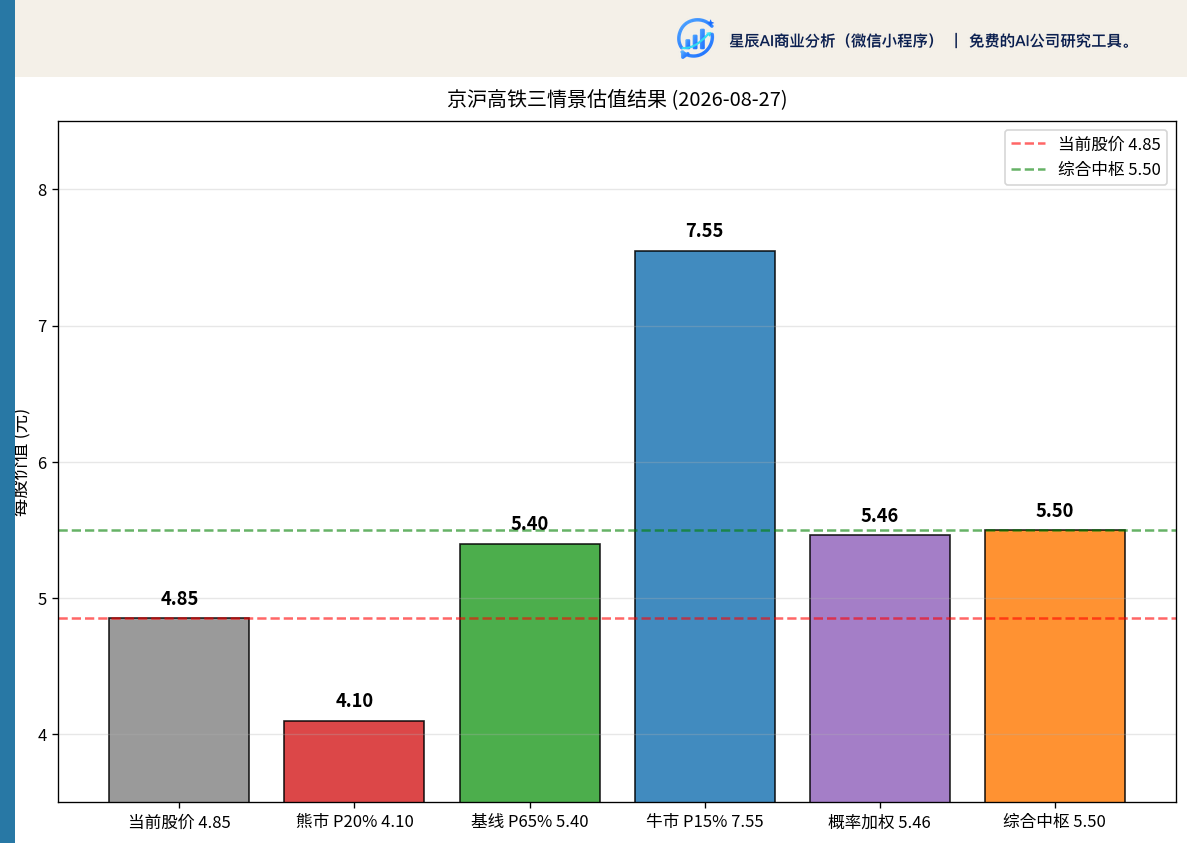The height and width of the screenshot is (843, 1187).
Task: Click the 当前股价 4.85 legend entry
Action: pos(1086,144)
